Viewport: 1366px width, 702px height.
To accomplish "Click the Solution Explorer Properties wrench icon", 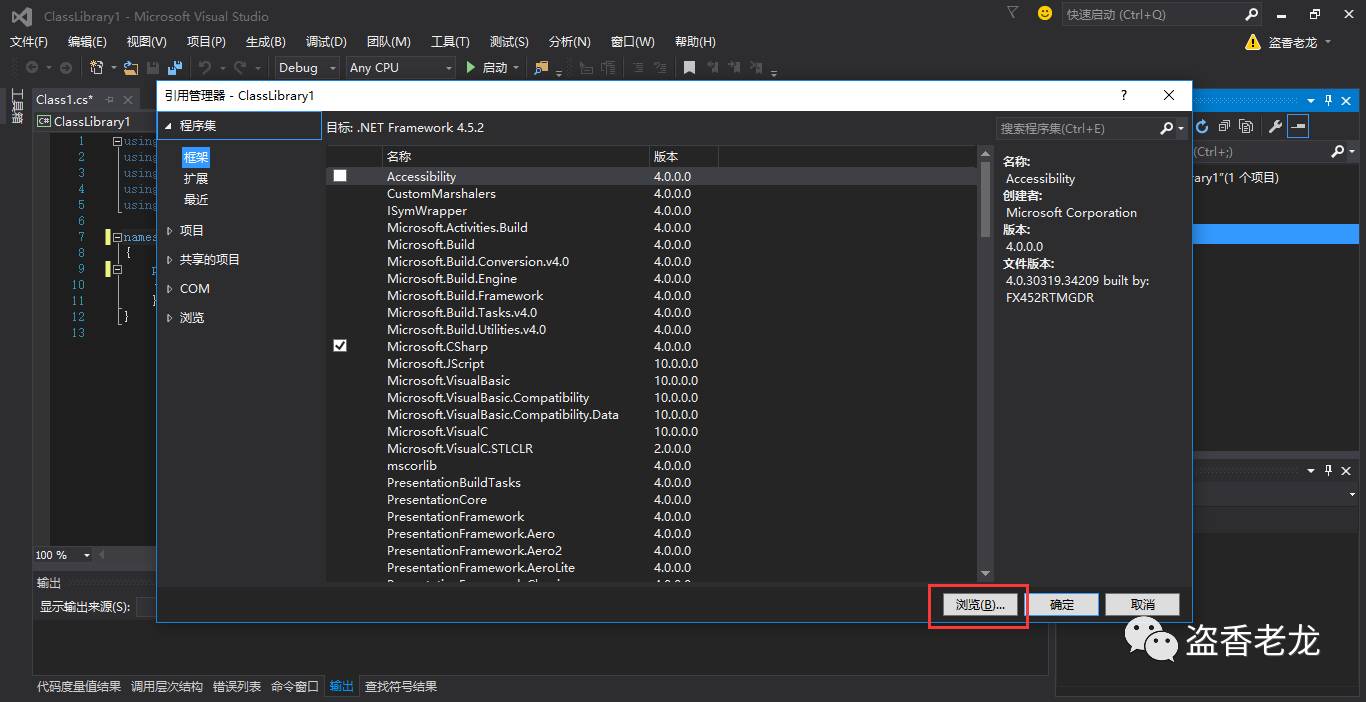I will point(1275,126).
